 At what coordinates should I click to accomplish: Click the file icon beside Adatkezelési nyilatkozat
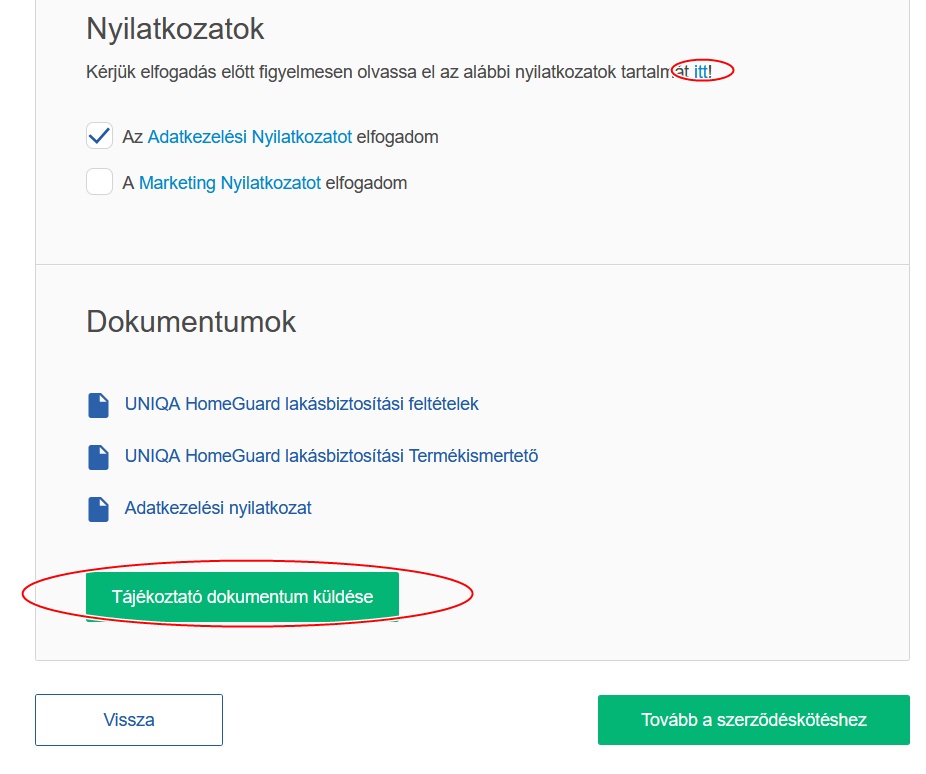pyautogui.click(x=99, y=509)
